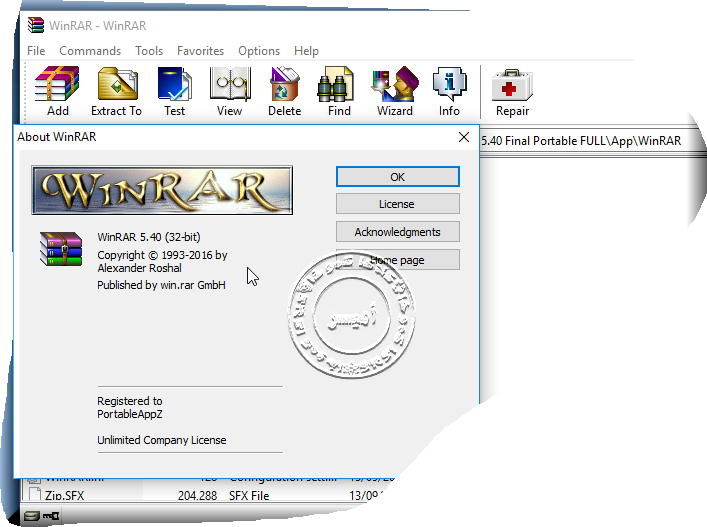Click the Unlimited Company License text
This screenshot has width=707, height=527.
pyautogui.click(x=162, y=440)
